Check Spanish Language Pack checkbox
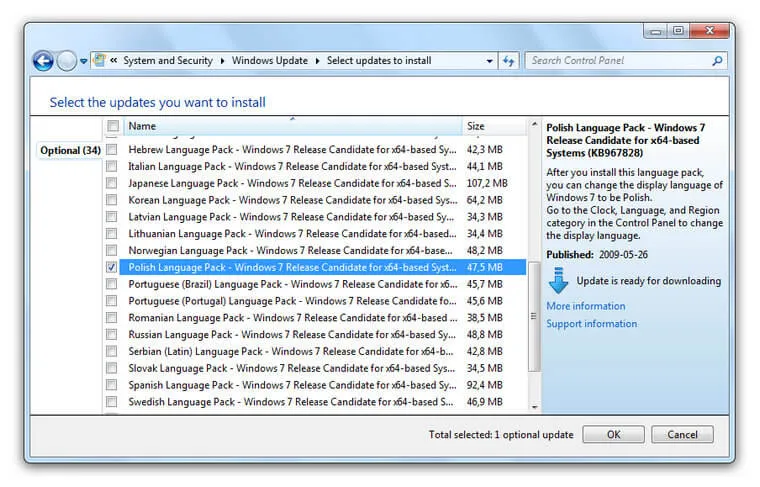Viewport: 760px width, 487px height. pyautogui.click(x=112, y=385)
